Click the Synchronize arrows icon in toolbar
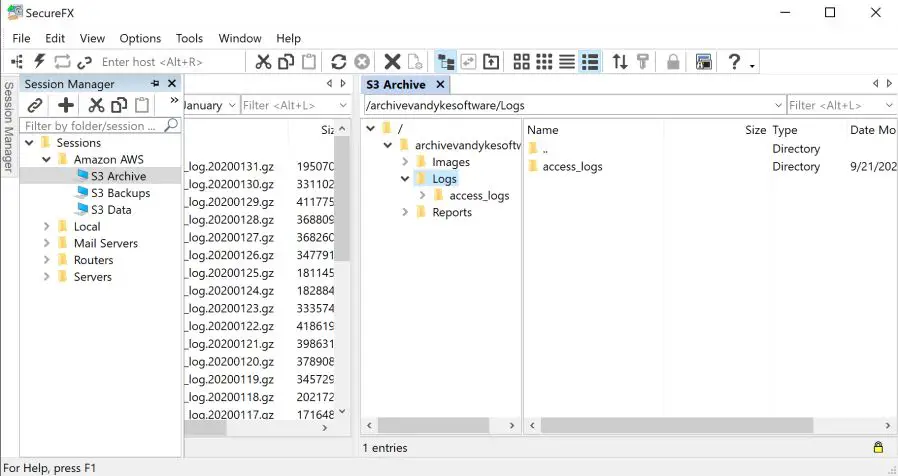 (x=468, y=61)
